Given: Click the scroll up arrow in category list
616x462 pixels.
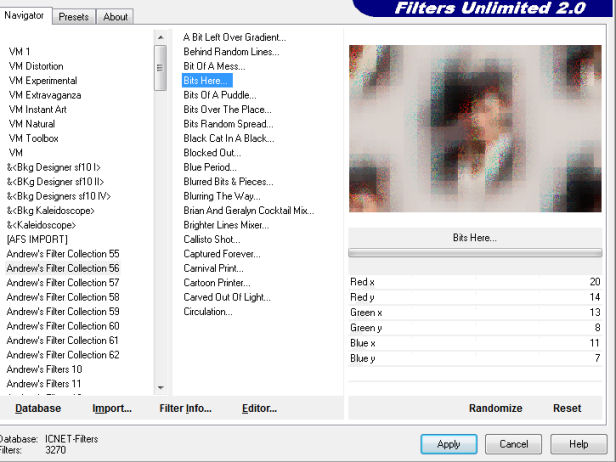Looking at the screenshot, I should [x=160, y=38].
